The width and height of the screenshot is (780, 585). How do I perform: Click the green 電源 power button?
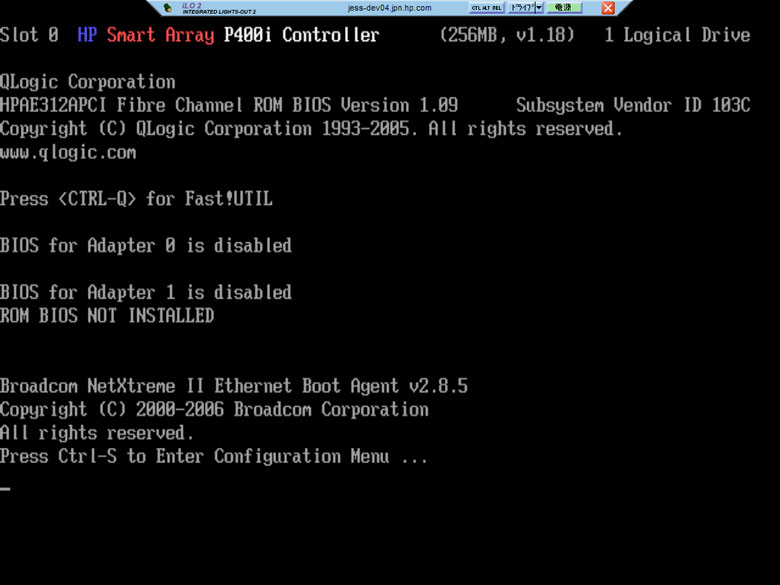pyautogui.click(x=564, y=8)
